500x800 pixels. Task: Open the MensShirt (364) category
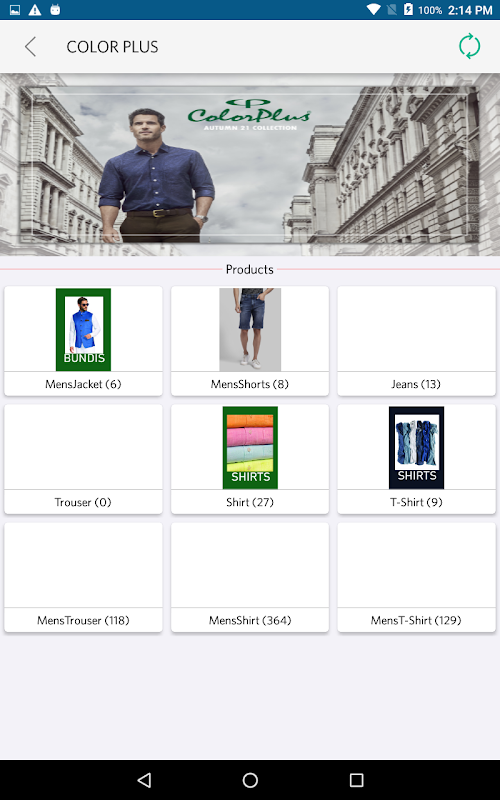[x=250, y=577]
